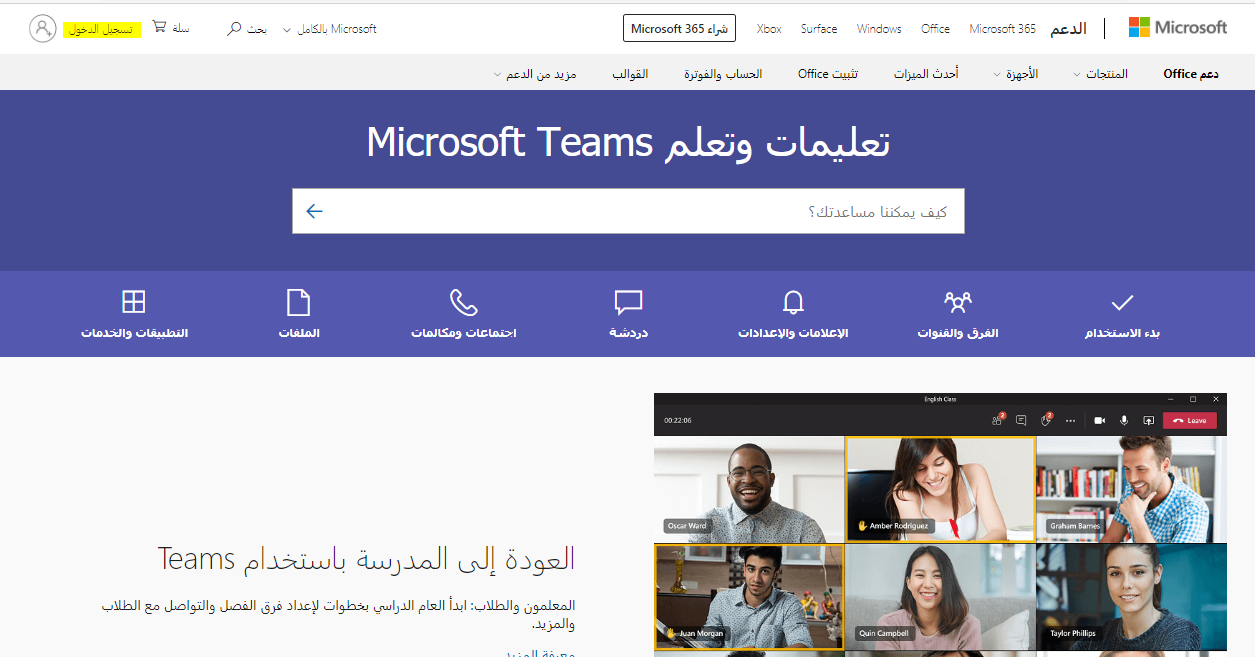
Task: Expand the مزيد من الدعم dropdown
Action: pos(535,74)
